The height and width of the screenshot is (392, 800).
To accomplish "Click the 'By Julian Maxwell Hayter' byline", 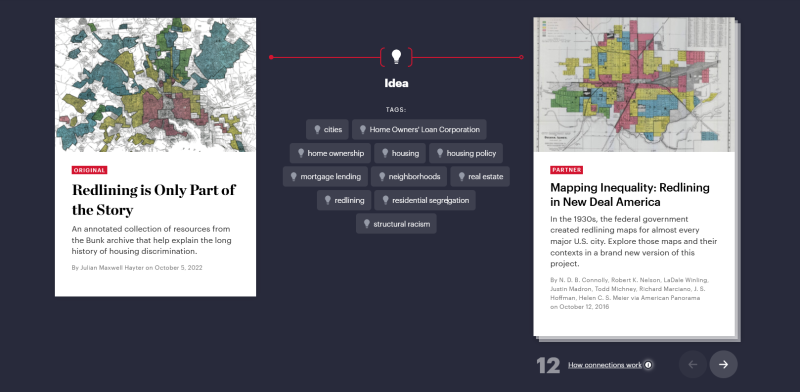I will pyautogui.click(x=137, y=267).
